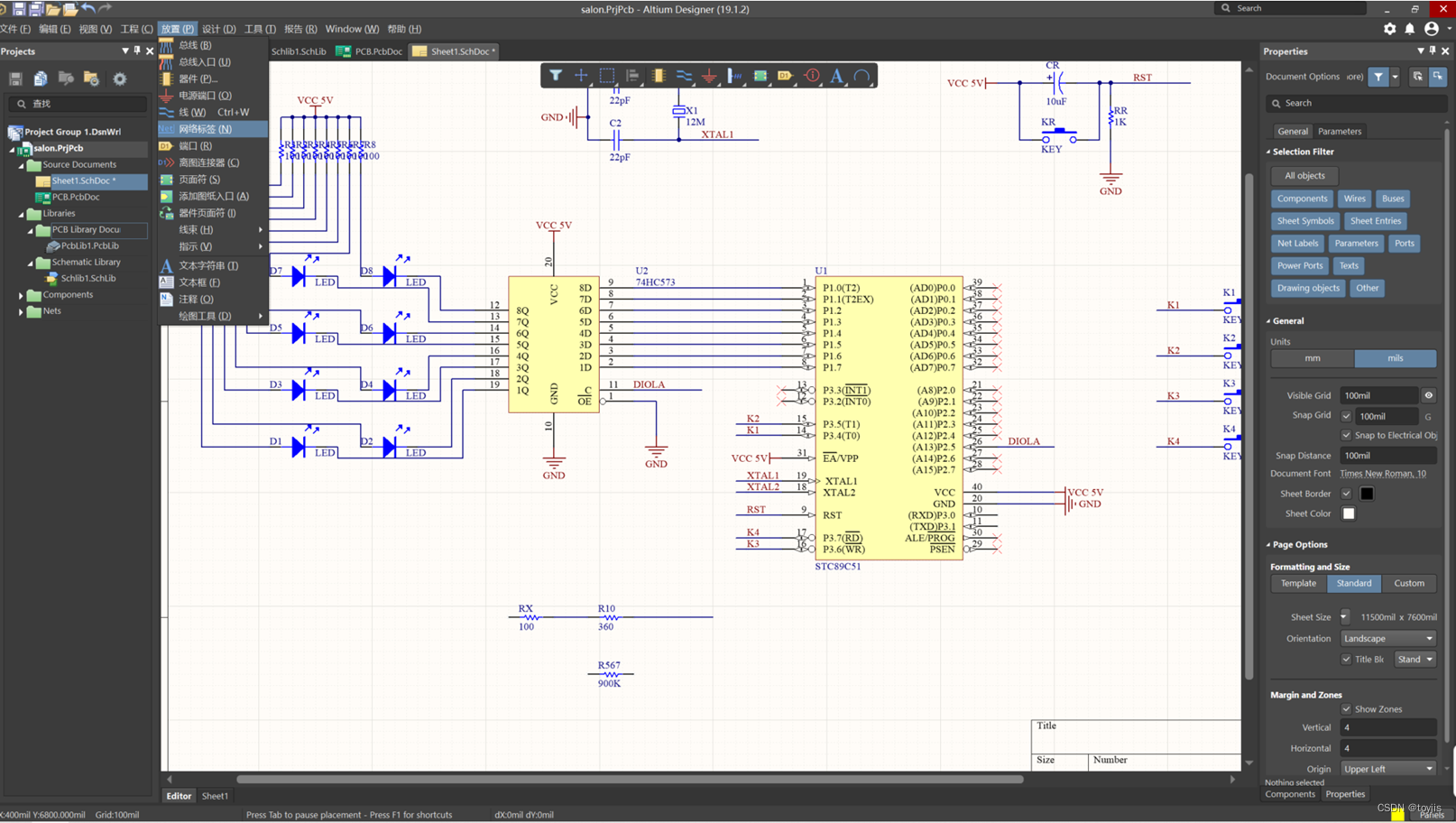The height and width of the screenshot is (823, 1456).
Task: Select the place wire tool icon
Action: click(x=684, y=76)
